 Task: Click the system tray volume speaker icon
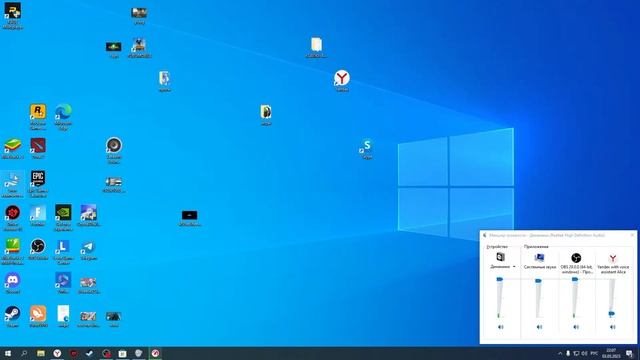click(584, 353)
